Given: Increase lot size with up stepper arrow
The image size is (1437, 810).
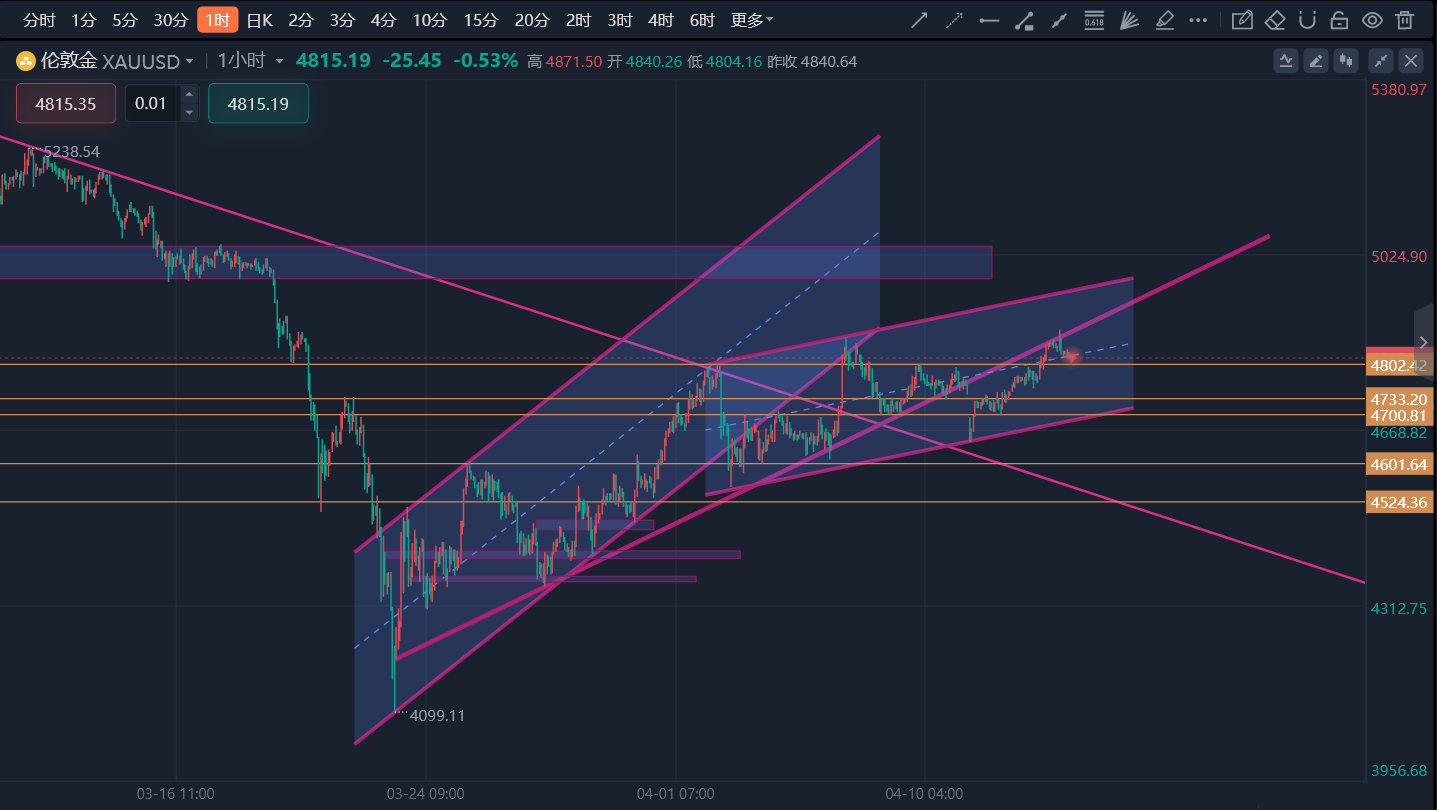Looking at the screenshot, I should tap(189, 94).
